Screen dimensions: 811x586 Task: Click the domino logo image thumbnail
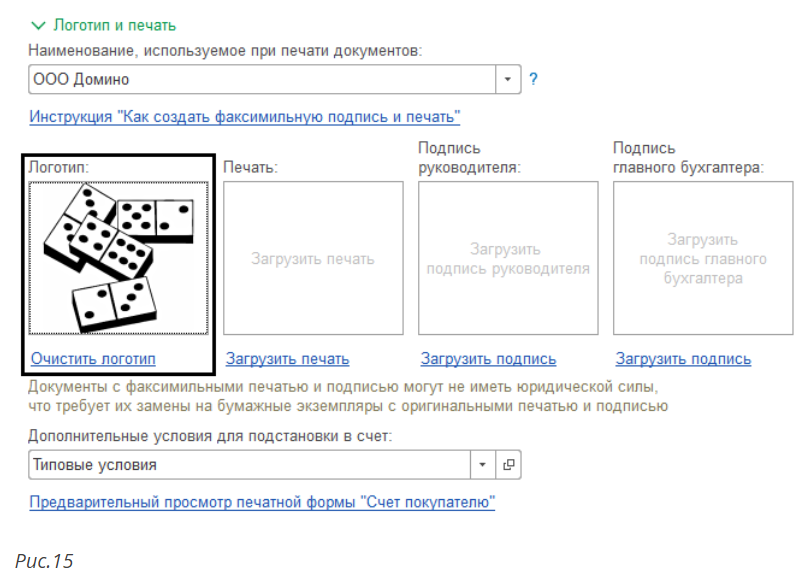(x=119, y=258)
